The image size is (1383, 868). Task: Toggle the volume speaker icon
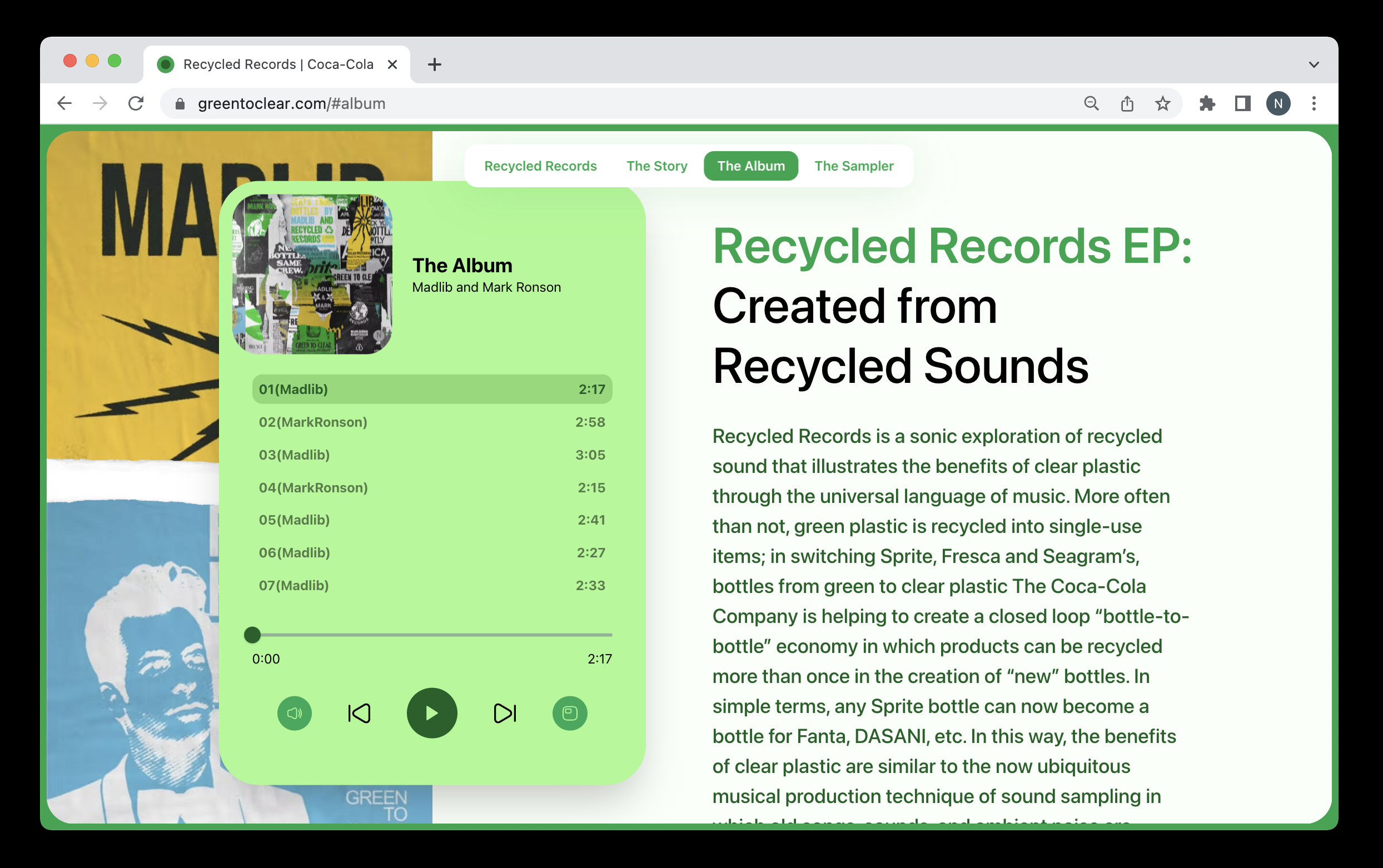click(x=295, y=713)
